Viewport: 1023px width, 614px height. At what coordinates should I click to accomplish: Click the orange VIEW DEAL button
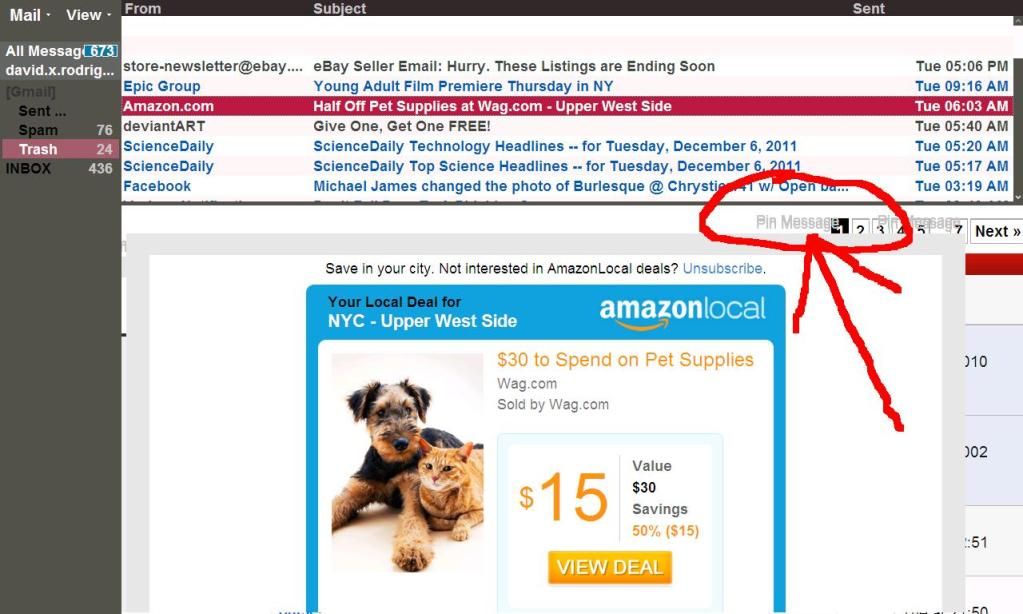click(609, 567)
